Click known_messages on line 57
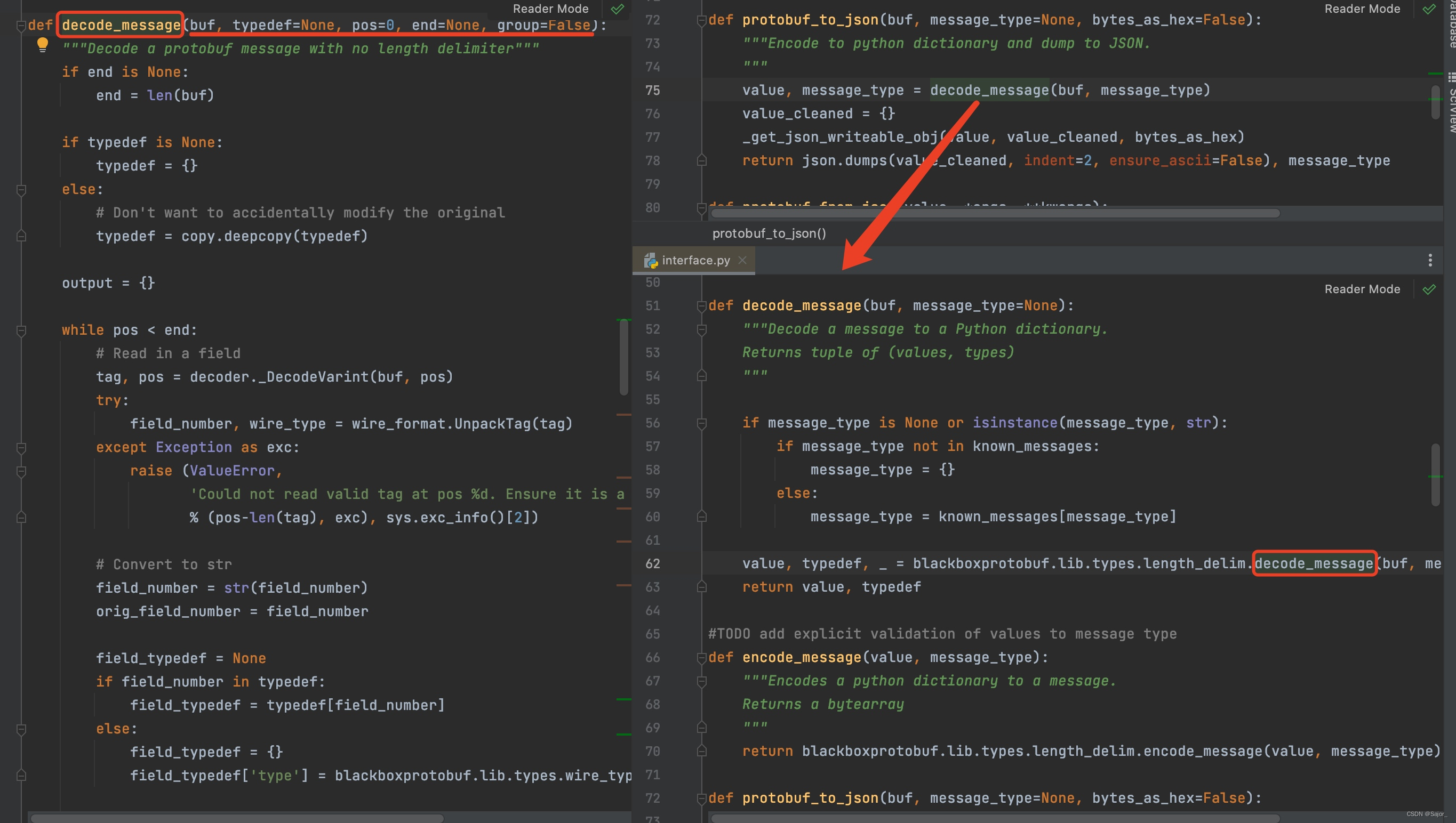This screenshot has width=1456, height=823. 1032,447
